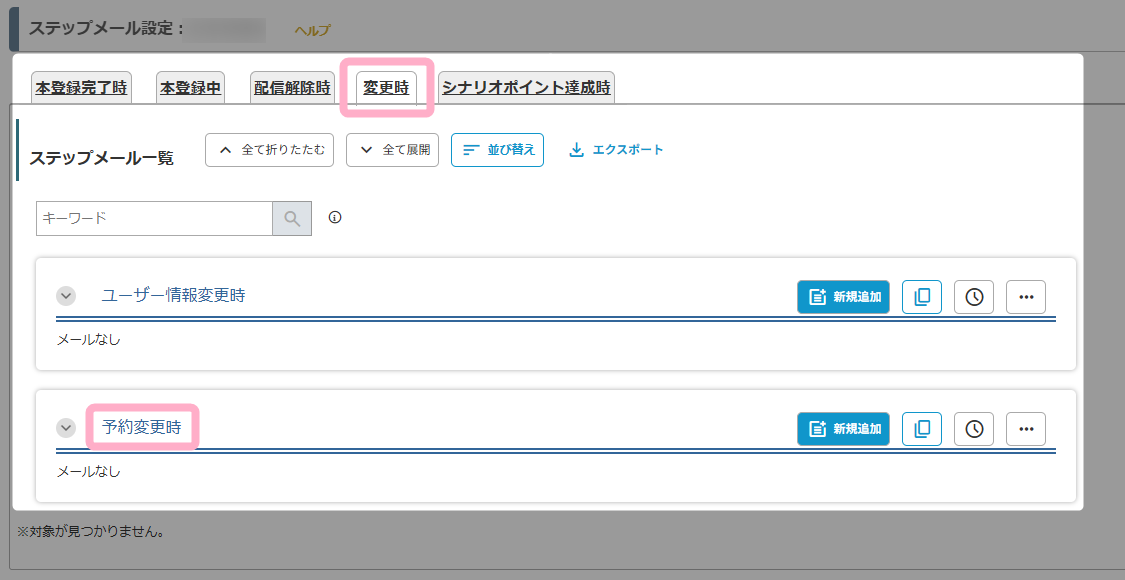The width and height of the screenshot is (1125, 580).
Task: Switch to the 配信解除時 tab
Action: pyautogui.click(x=292, y=88)
